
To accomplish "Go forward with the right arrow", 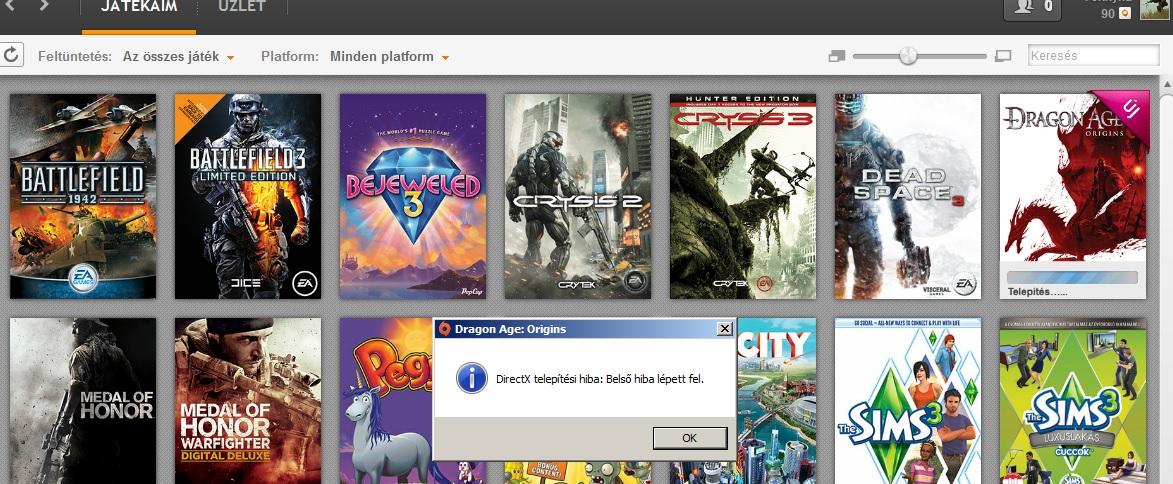I will click(x=43, y=6).
